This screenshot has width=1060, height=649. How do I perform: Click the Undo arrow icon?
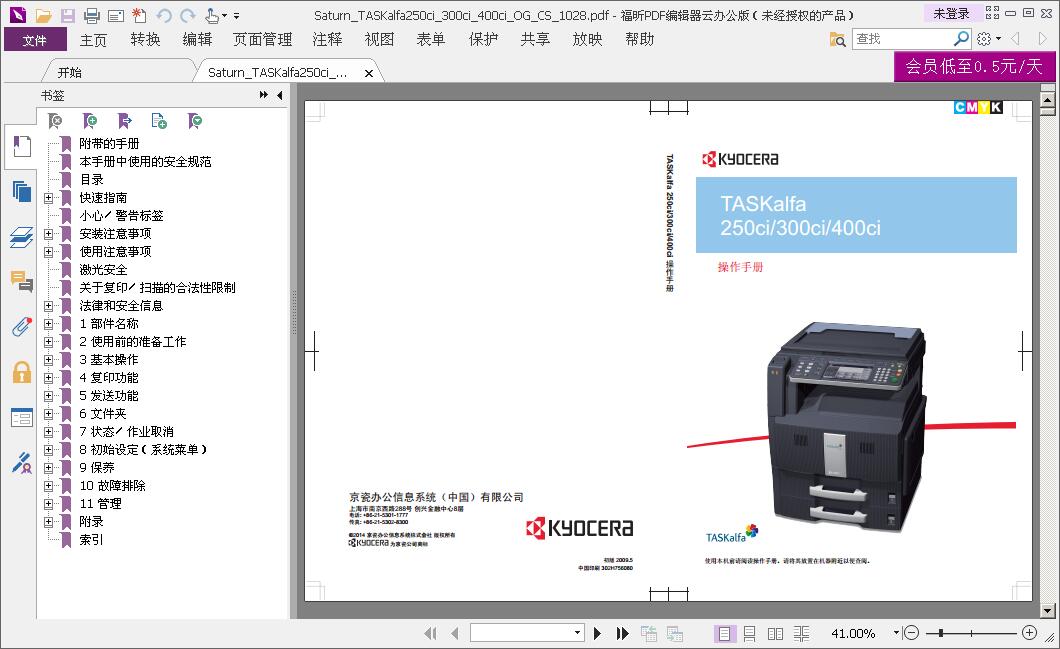pos(164,15)
